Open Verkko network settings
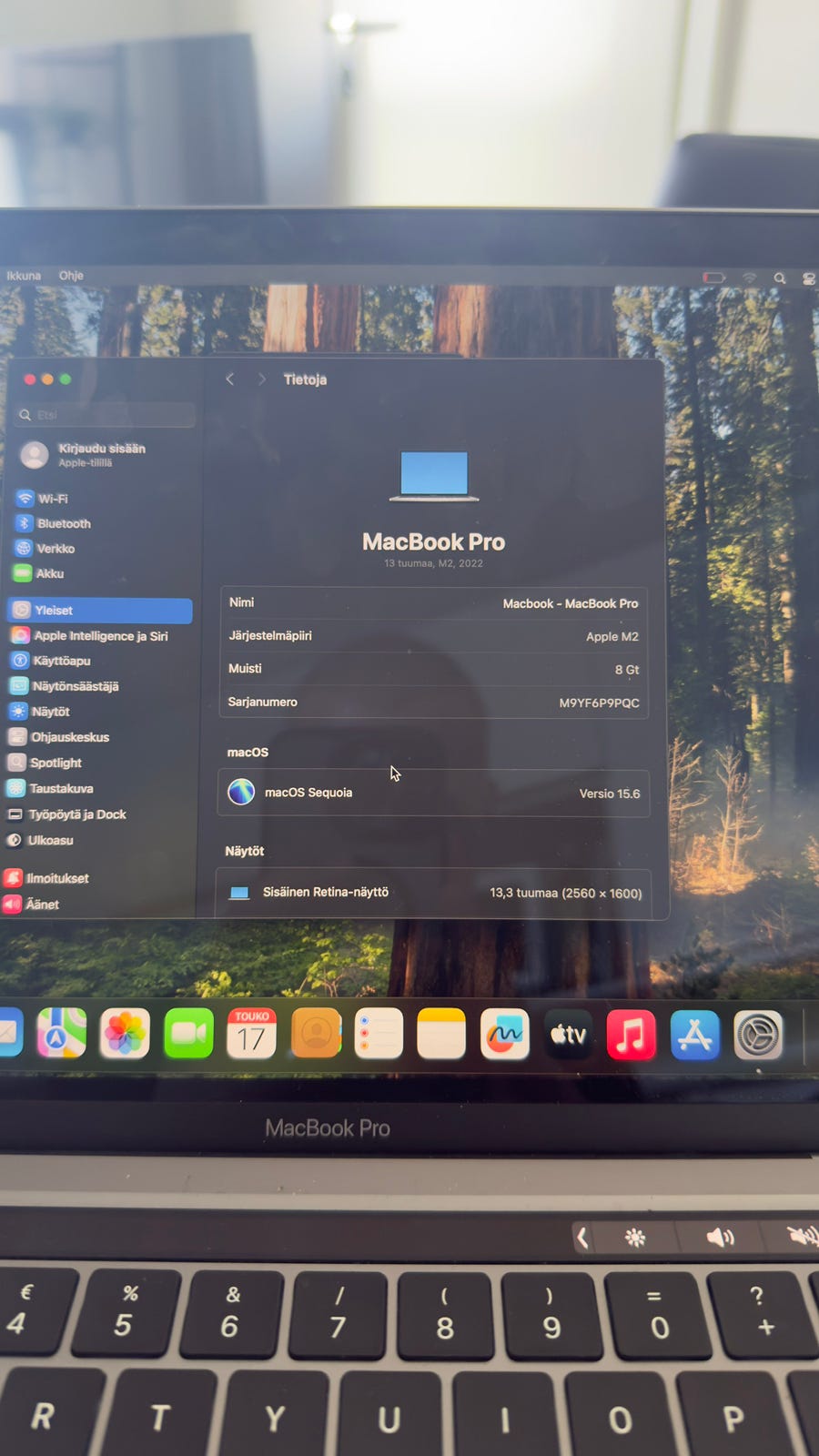This screenshot has width=819, height=1456. (x=45, y=549)
